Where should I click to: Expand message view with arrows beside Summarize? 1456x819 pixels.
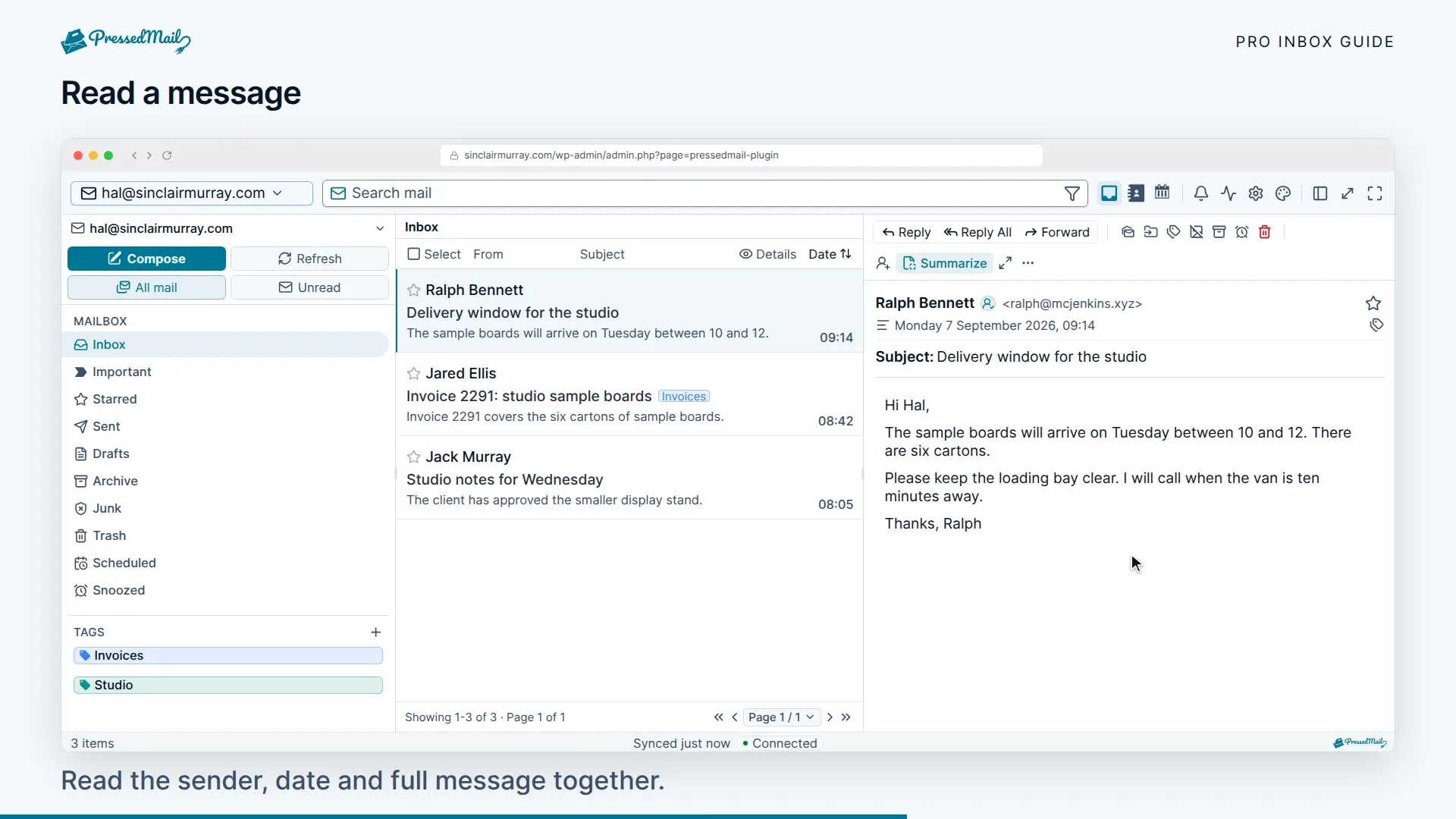pyautogui.click(x=1005, y=263)
